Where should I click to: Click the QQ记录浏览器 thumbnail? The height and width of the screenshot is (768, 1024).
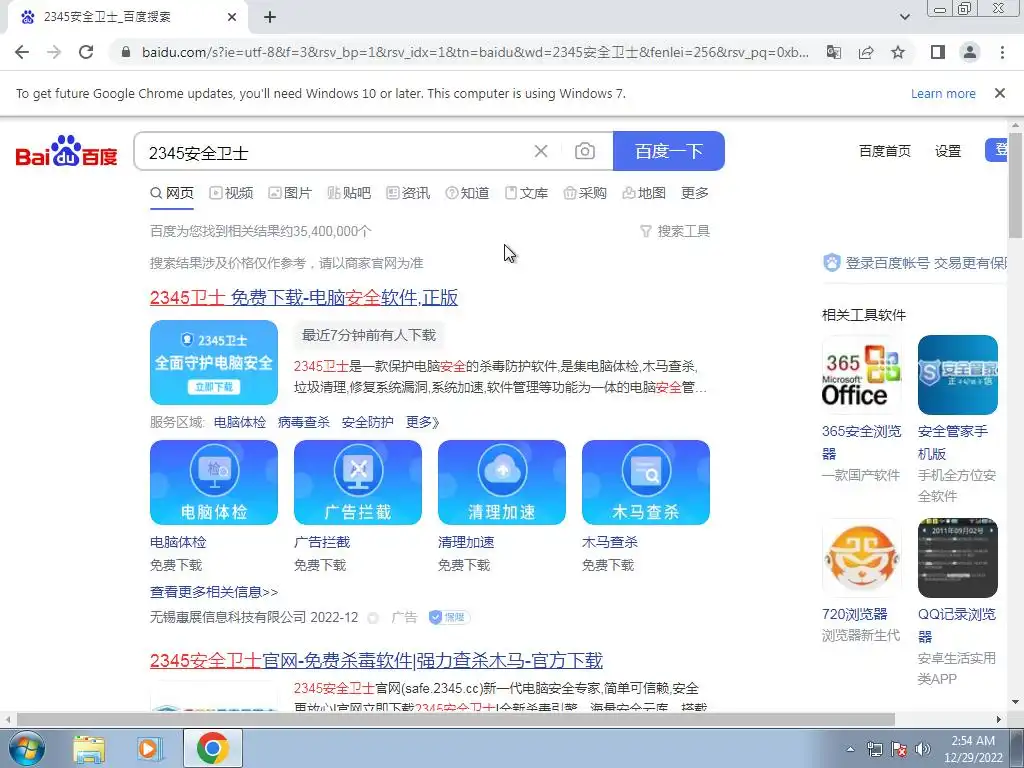click(957, 558)
